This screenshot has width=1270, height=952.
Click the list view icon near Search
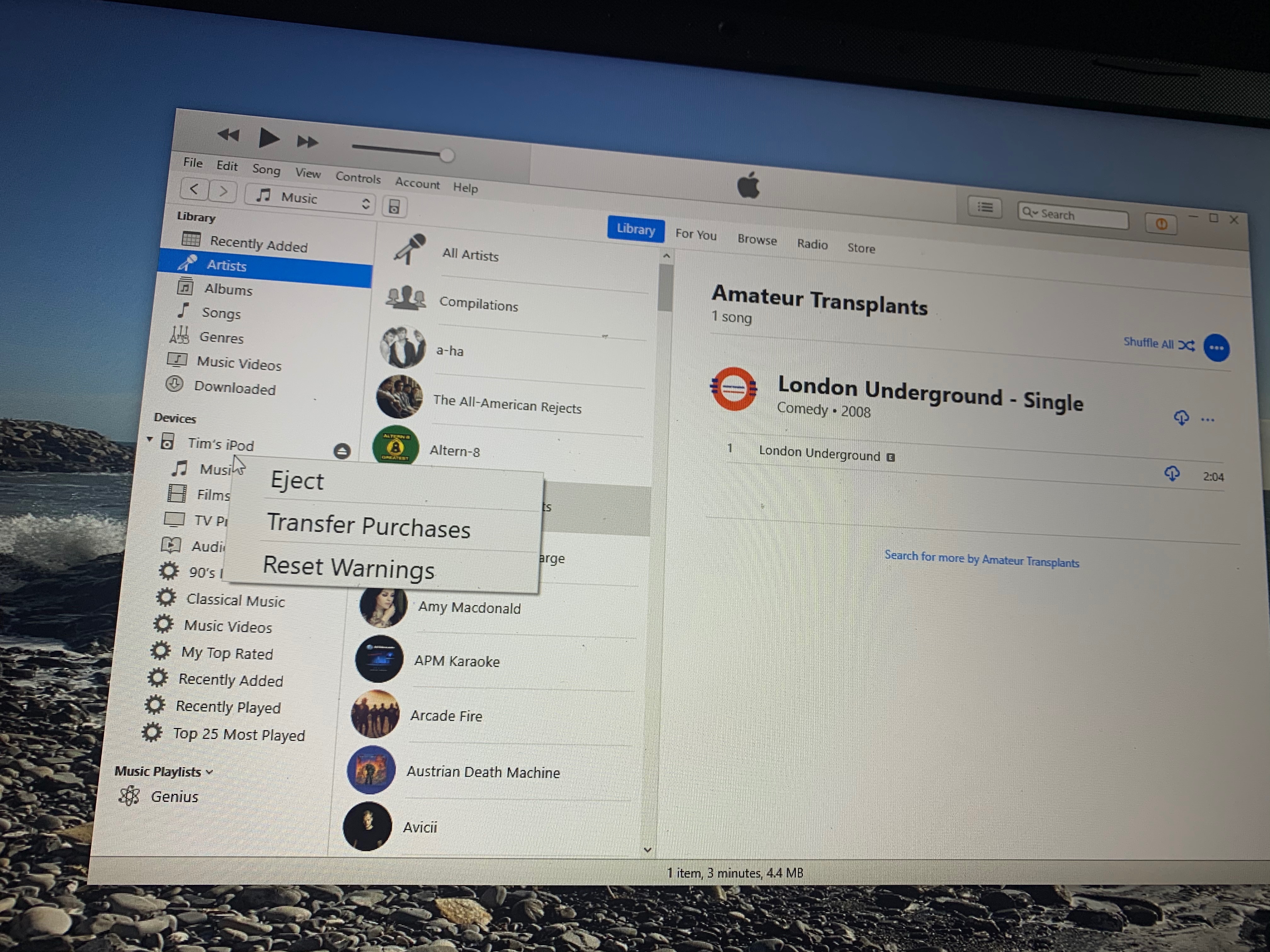985,207
